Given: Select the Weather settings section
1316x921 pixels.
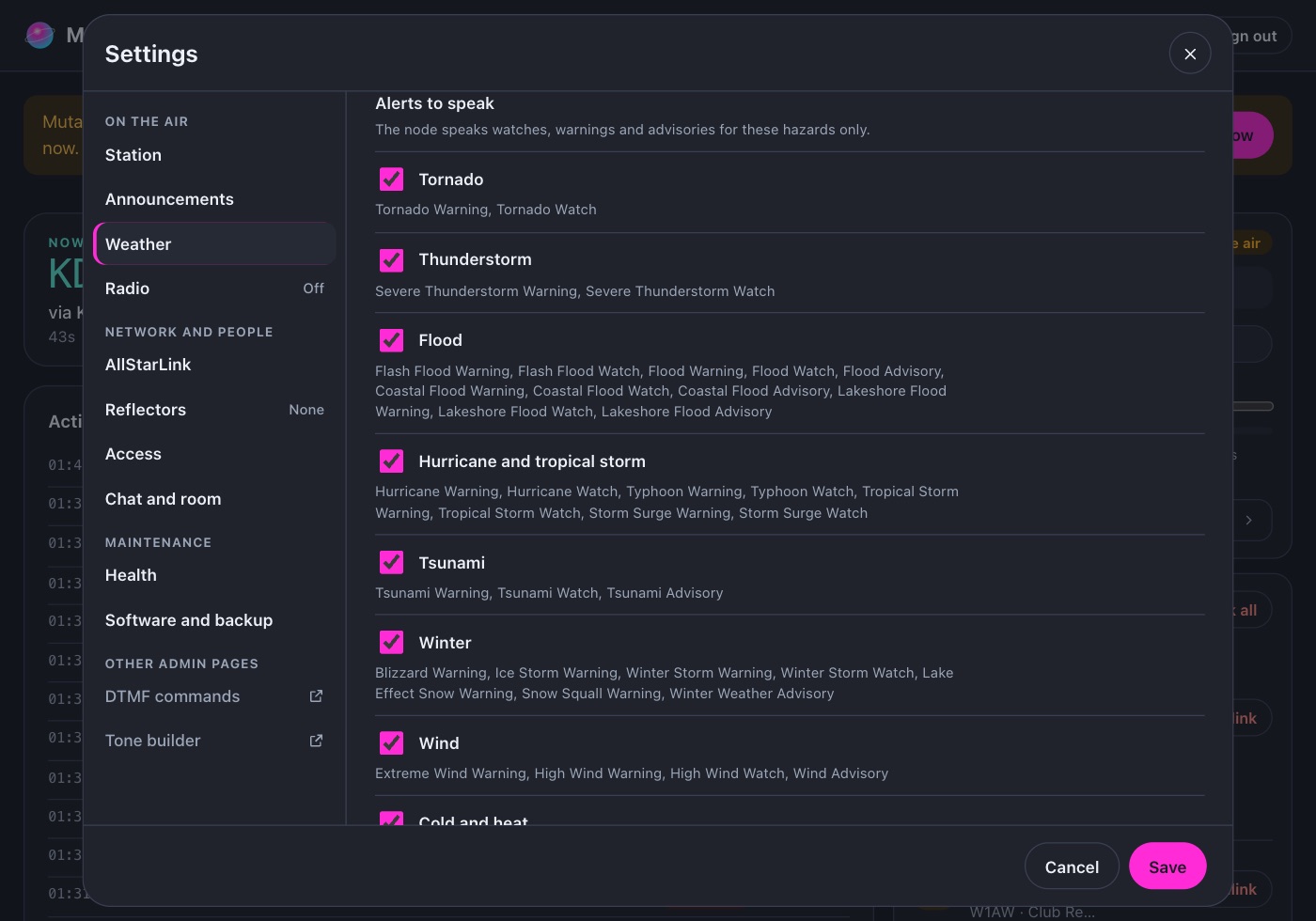Looking at the screenshot, I should point(214,244).
